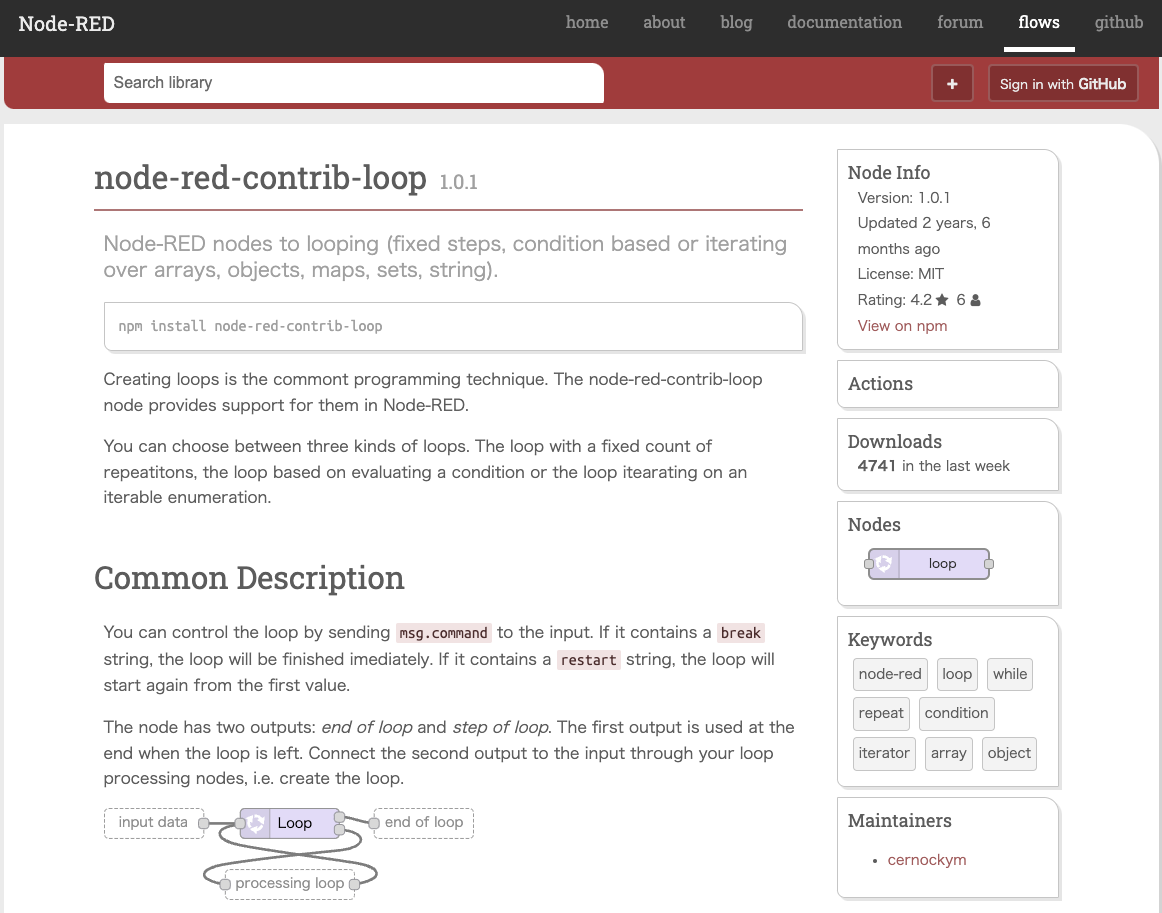1162x913 pixels.
Task: Click the ratings user count icon
Action: click(975, 300)
